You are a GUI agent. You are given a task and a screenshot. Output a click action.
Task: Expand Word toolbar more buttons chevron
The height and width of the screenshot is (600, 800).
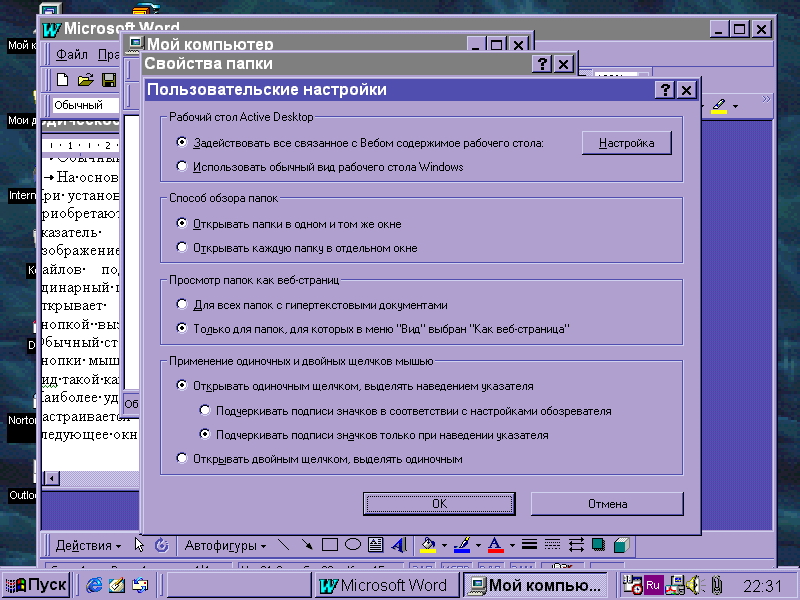click(766, 99)
